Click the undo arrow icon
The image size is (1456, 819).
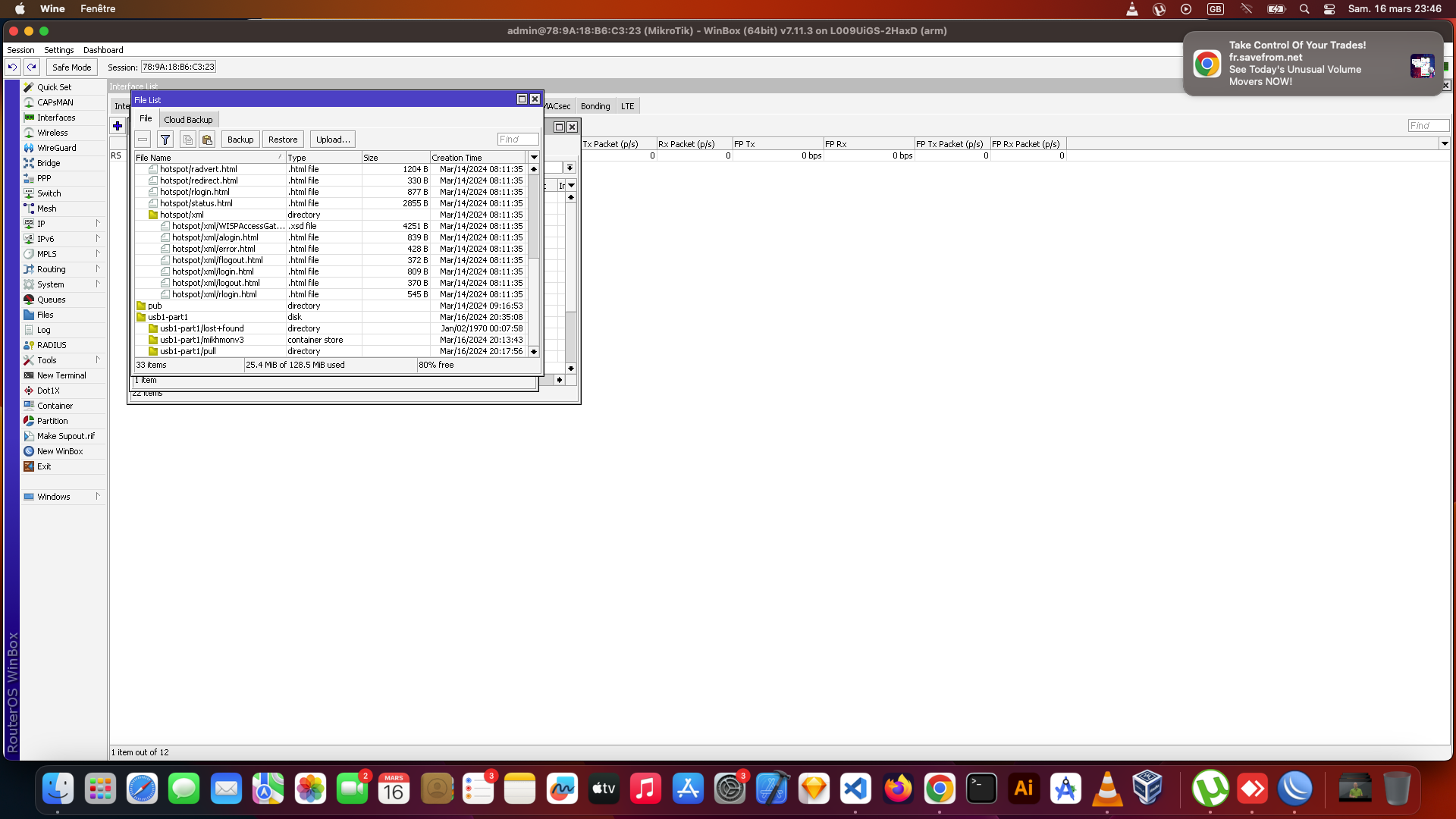tap(13, 67)
